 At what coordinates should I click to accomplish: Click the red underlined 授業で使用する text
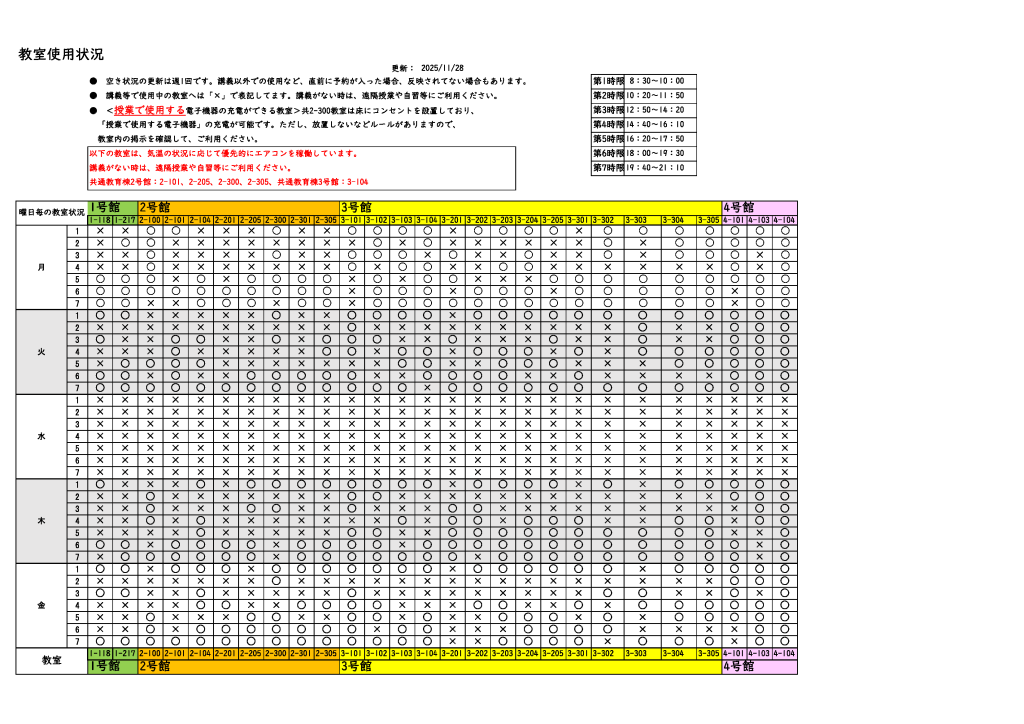pyautogui.click(x=149, y=110)
